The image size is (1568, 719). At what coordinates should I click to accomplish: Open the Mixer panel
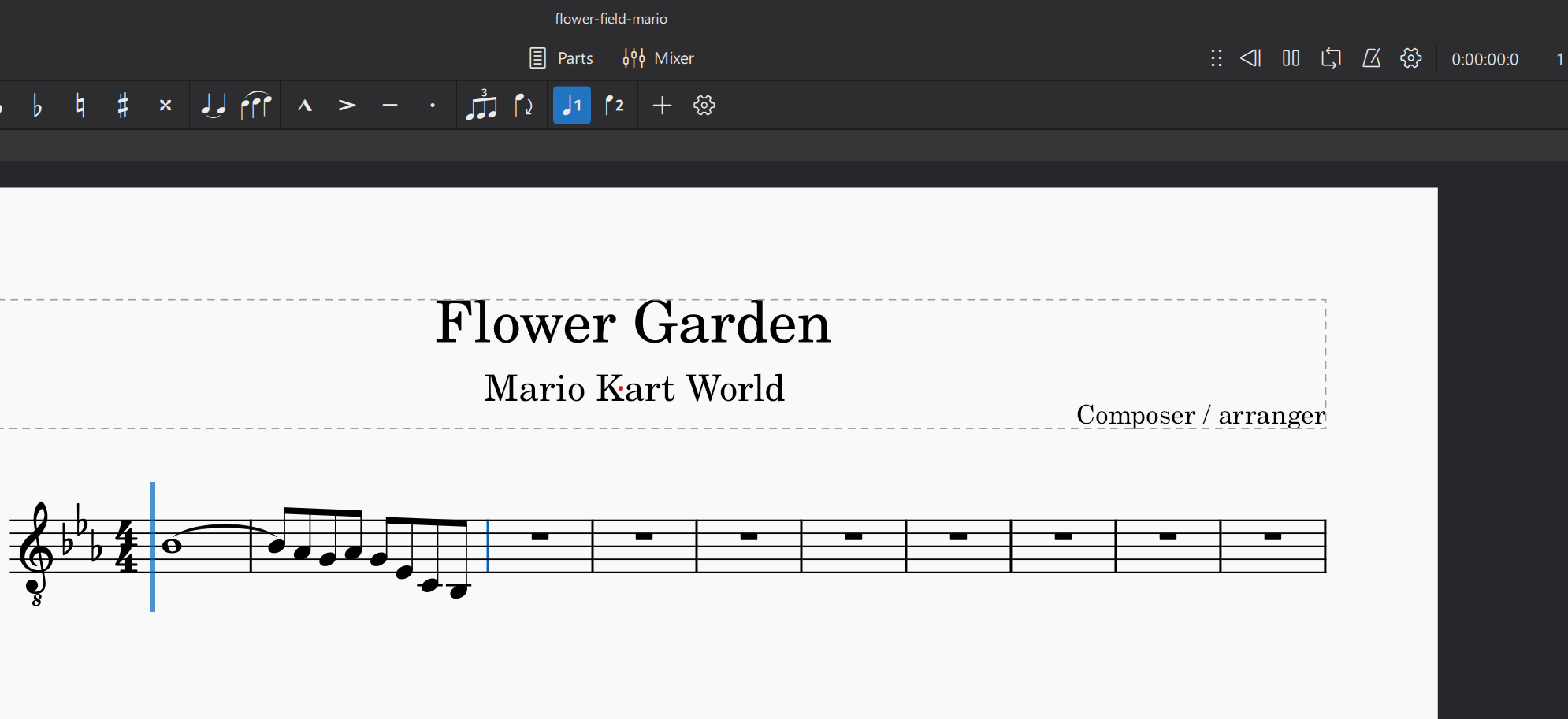(658, 58)
